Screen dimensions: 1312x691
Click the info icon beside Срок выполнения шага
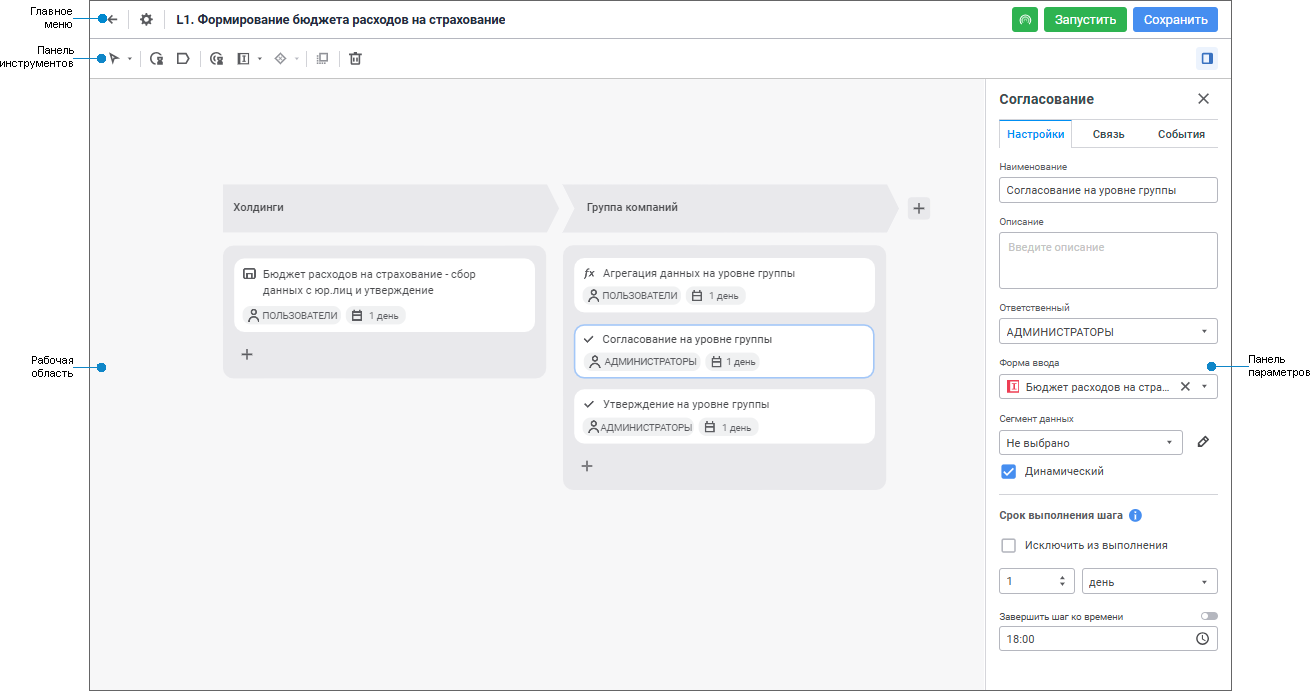[1135, 516]
